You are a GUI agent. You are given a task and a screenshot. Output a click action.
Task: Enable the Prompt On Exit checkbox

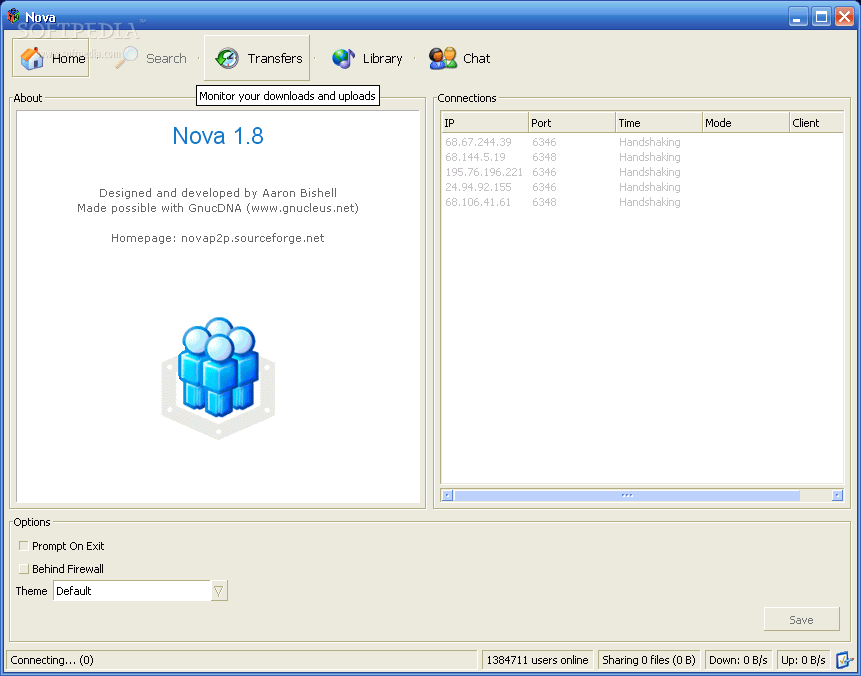coord(24,546)
